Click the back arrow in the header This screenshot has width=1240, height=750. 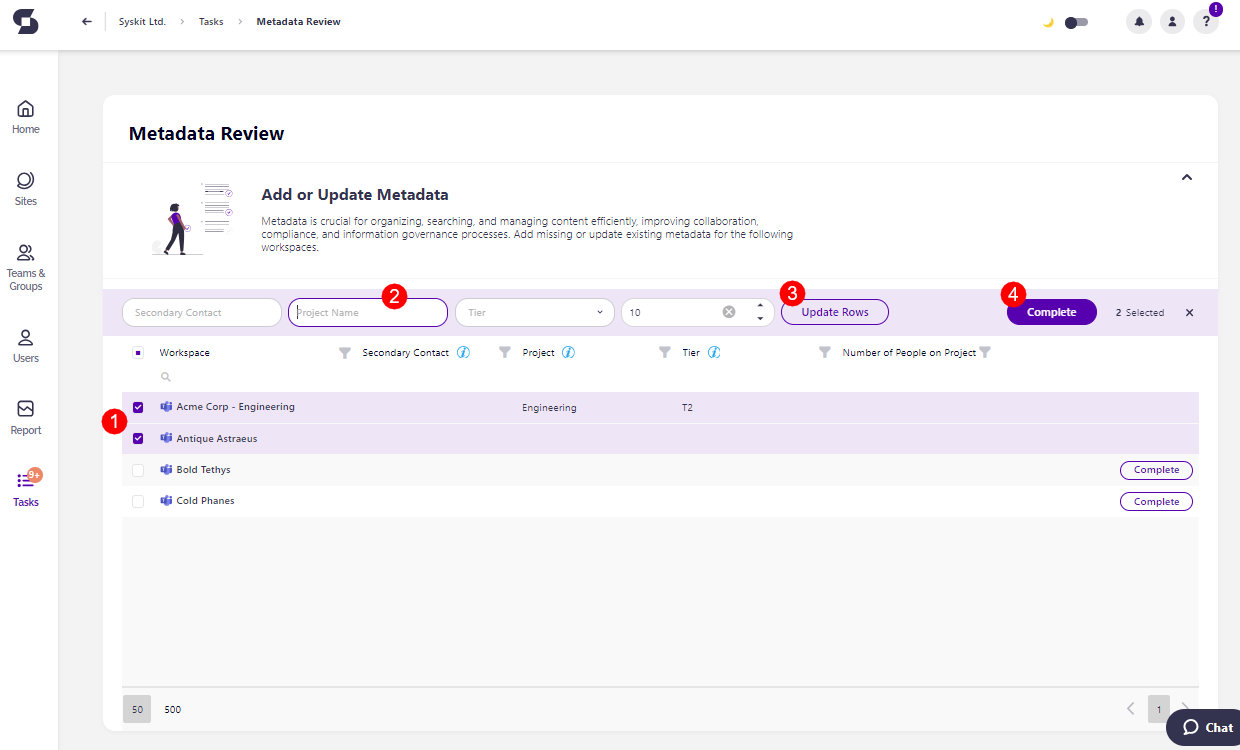point(86,21)
